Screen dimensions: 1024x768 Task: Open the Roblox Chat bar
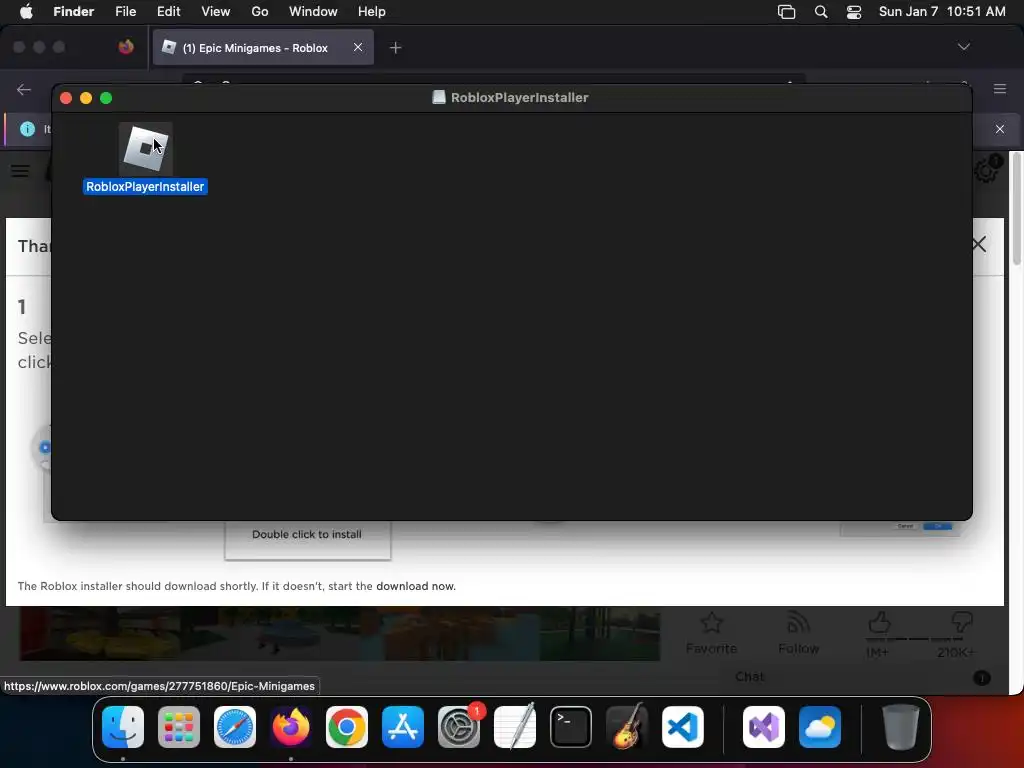click(749, 677)
